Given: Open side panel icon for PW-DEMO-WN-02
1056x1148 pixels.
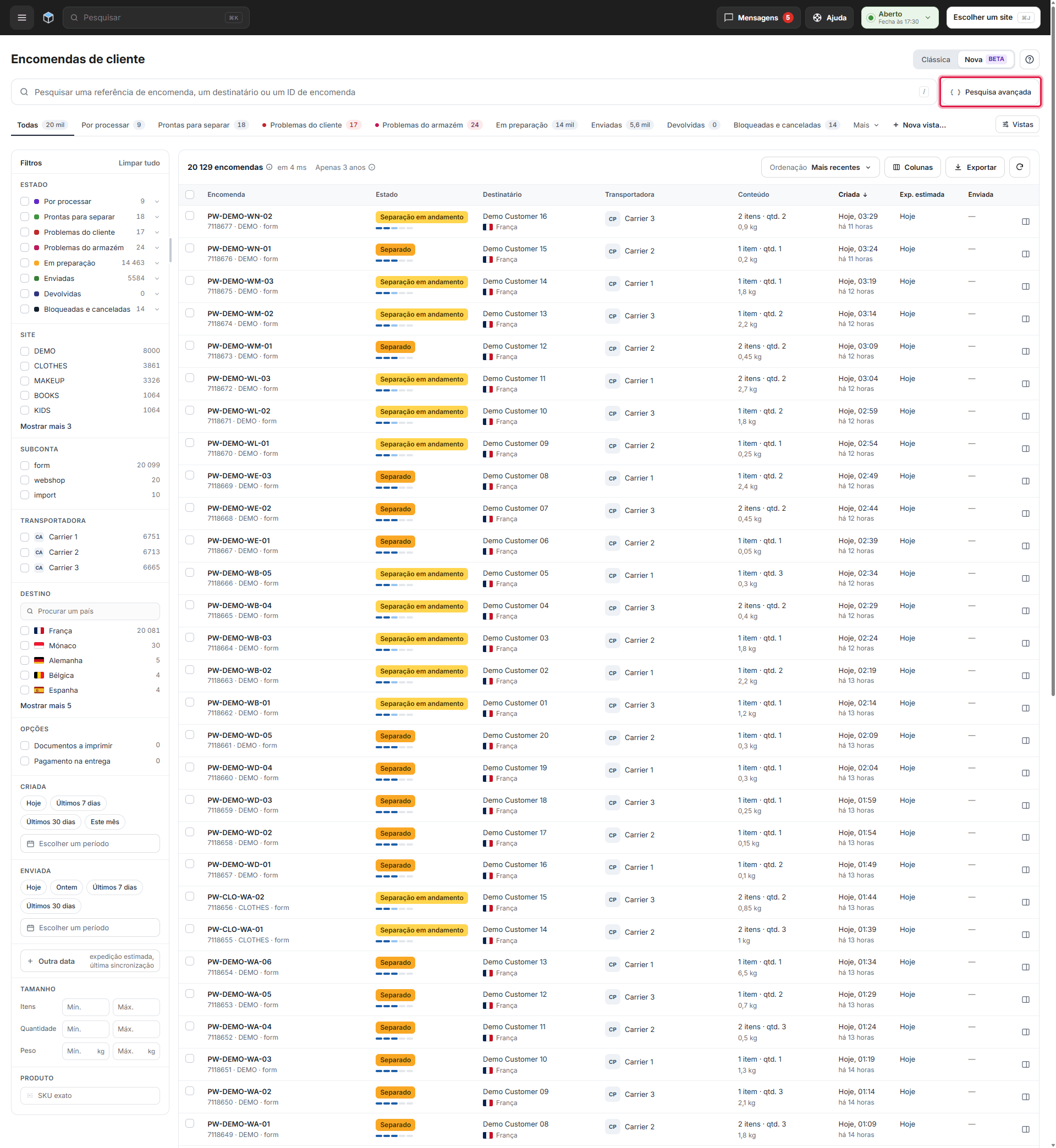Looking at the screenshot, I should [1026, 222].
